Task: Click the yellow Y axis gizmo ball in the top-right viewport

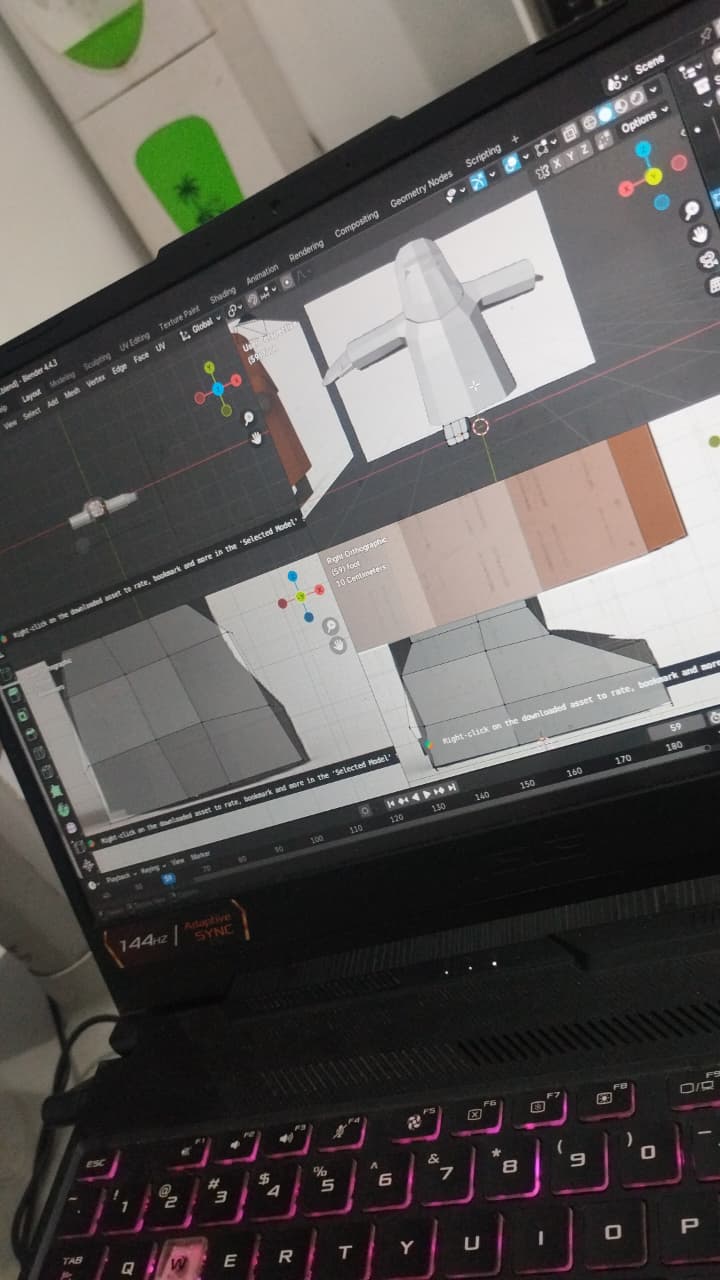Action: point(653,177)
